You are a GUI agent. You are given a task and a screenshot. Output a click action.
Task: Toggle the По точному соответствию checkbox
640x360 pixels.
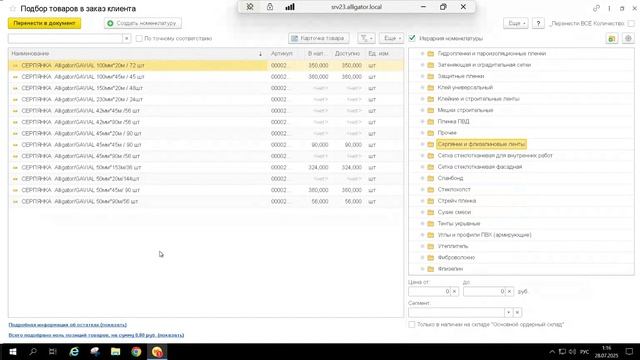click(x=139, y=38)
